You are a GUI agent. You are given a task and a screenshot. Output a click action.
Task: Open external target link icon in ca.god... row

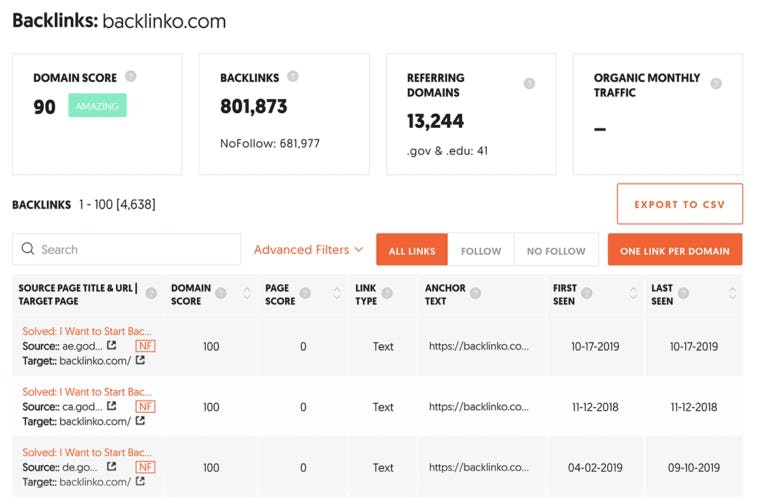(x=140, y=421)
